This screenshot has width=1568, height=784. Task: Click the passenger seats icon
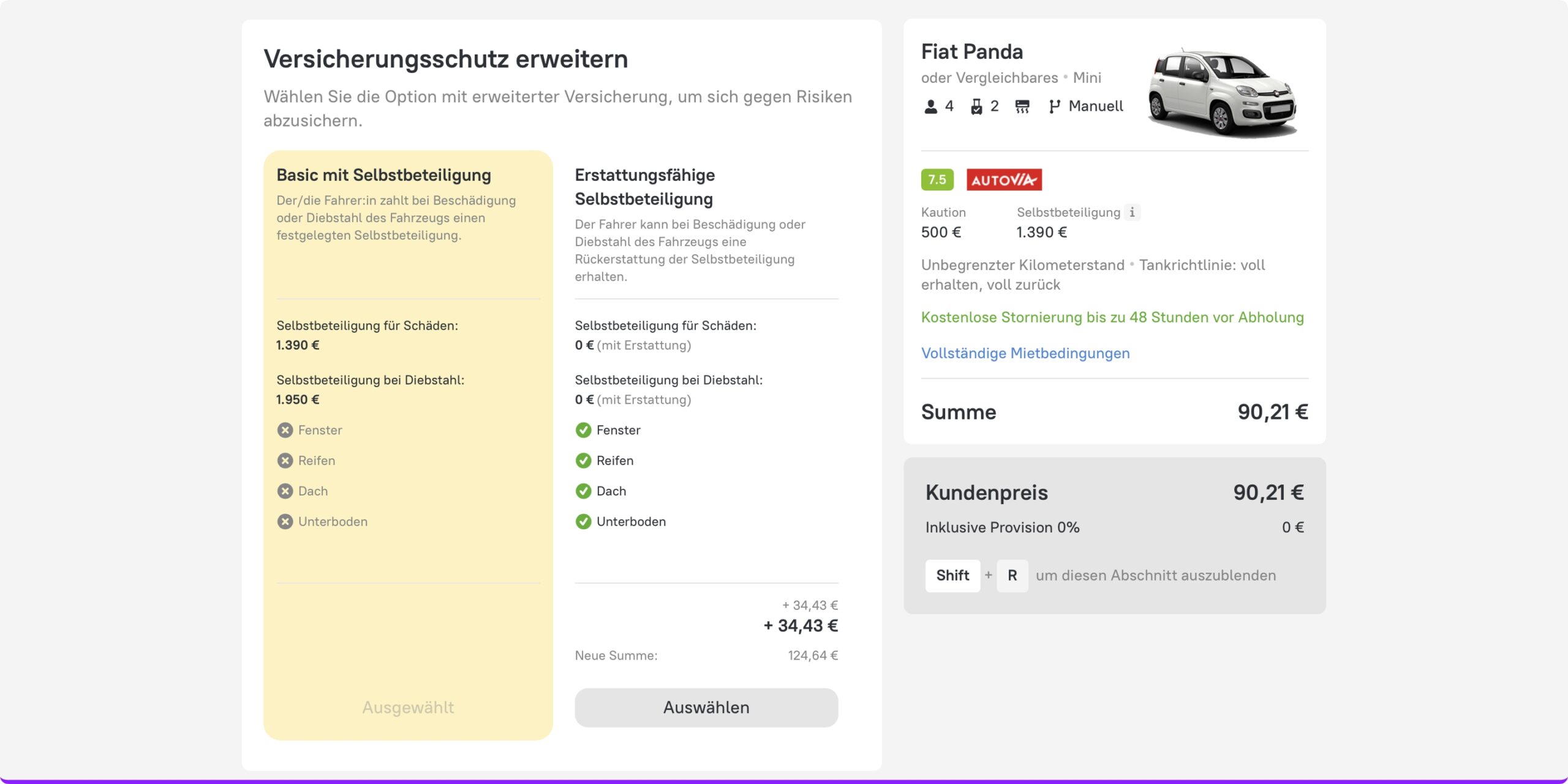click(x=930, y=107)
